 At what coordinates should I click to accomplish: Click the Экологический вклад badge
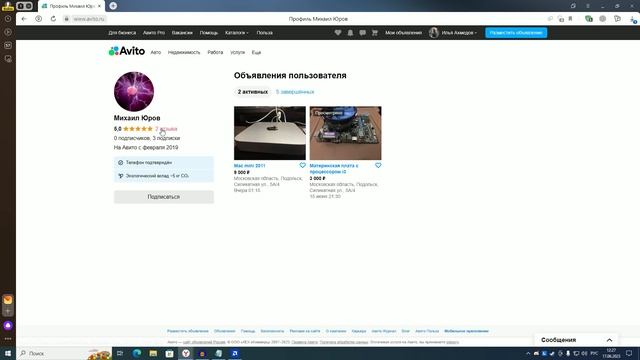(x=164, y=176)
